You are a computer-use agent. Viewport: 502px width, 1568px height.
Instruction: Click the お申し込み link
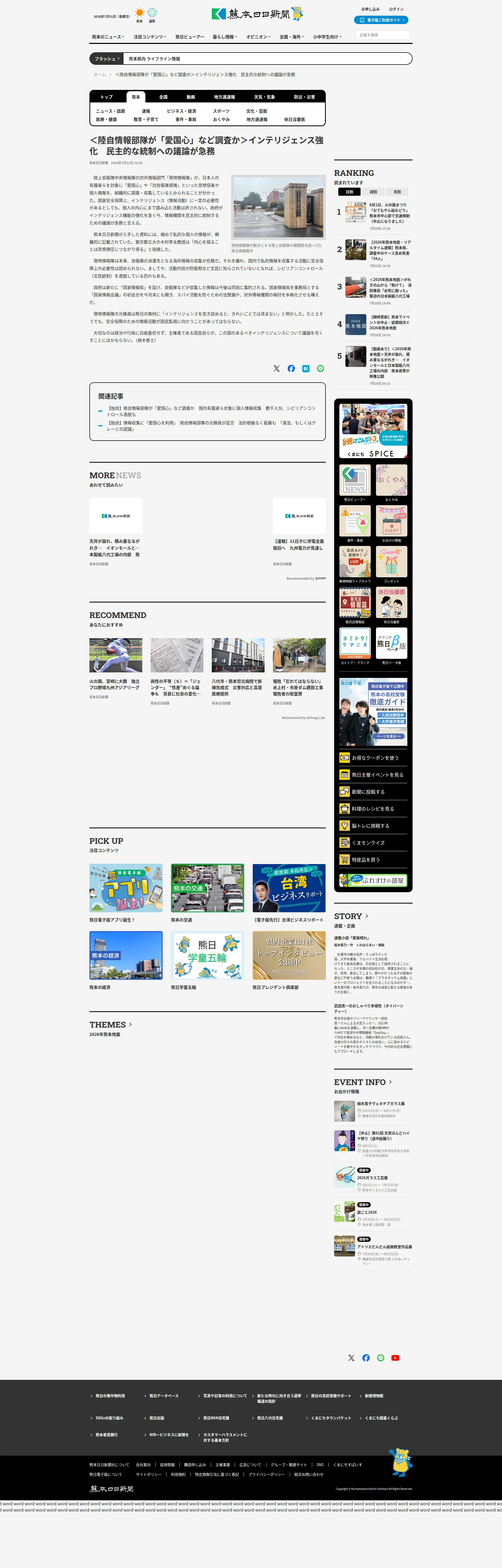point(370,9)
